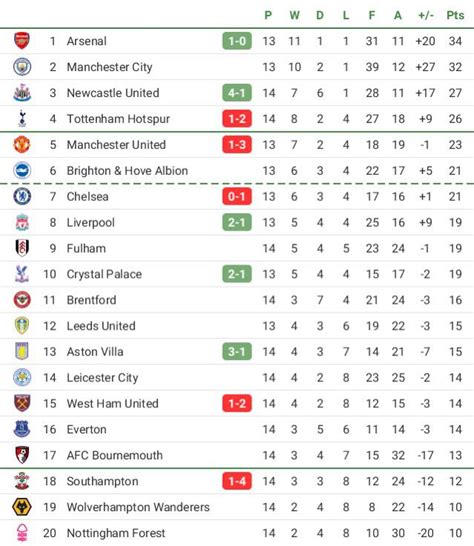474x546 pixels.
Task: Select the Leicester City team name
Action: [x=102, y=377]
